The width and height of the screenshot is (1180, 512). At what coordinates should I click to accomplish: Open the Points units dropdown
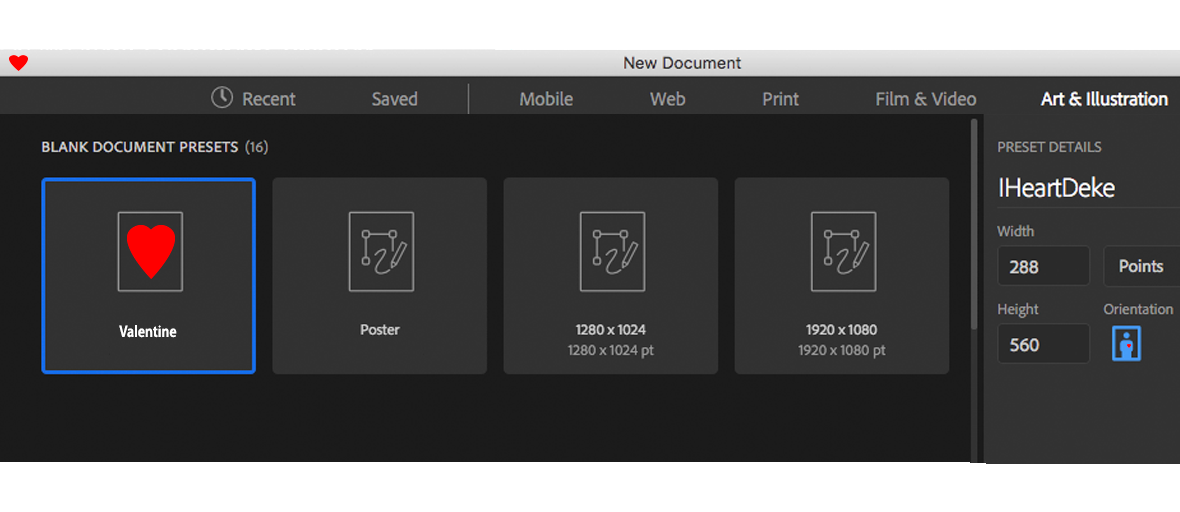[x=1140, y=266]
